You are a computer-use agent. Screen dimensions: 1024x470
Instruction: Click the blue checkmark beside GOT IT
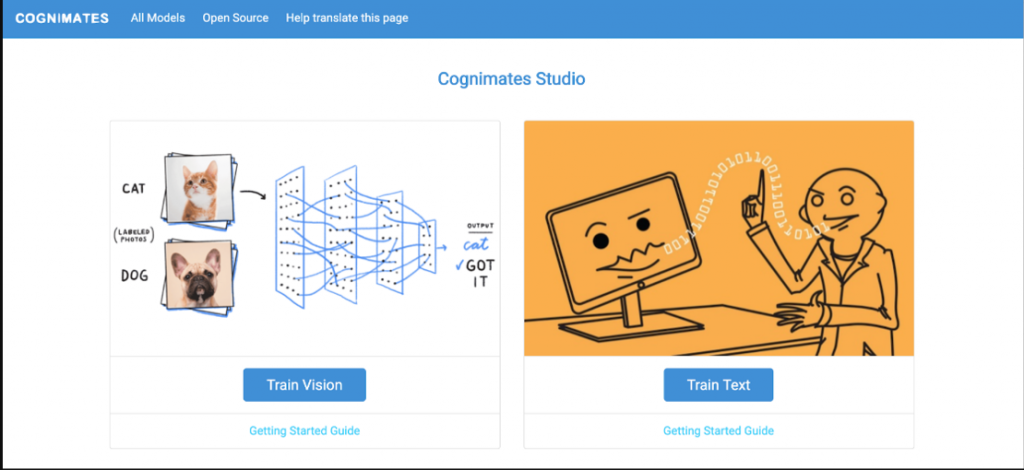pos(459,265)
